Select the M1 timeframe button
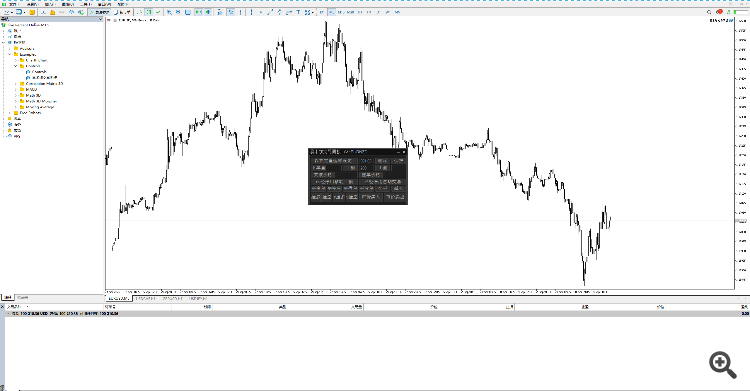The height and width of the screenshot is (391, 750). [321, 12]
